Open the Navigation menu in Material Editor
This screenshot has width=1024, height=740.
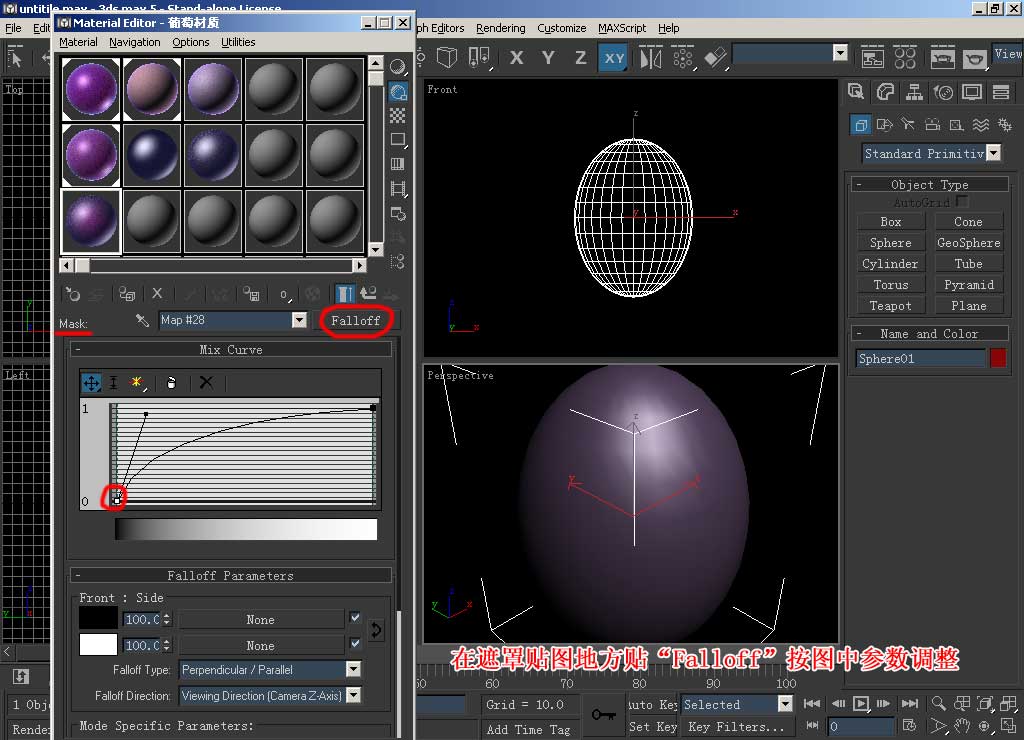click(135, 42)
